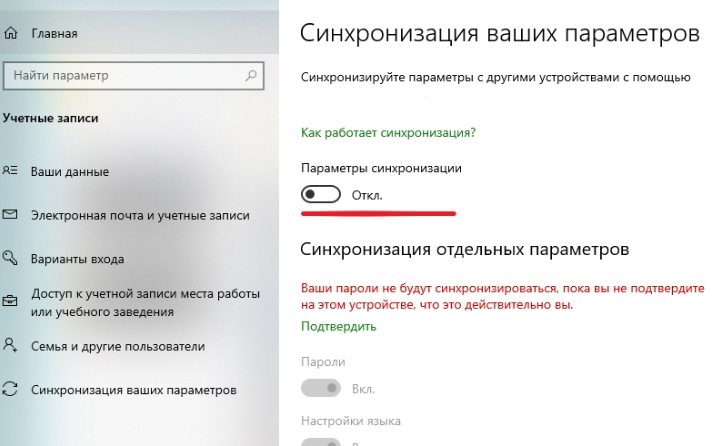Select Семья и другие пользователи
This screenshot has height=446, width=728.
[x=118, y=346]
